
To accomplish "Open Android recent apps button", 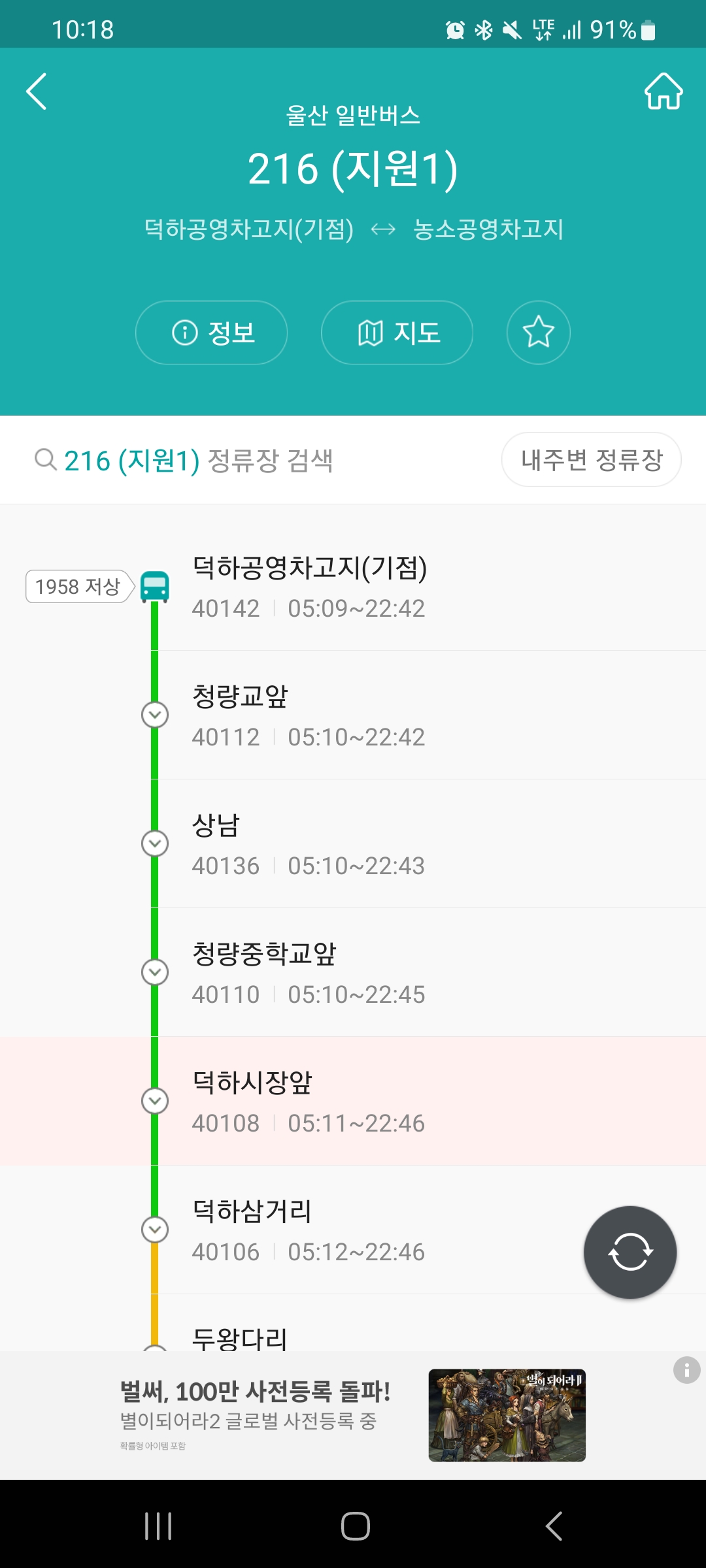I will [x=158, y=1526].
